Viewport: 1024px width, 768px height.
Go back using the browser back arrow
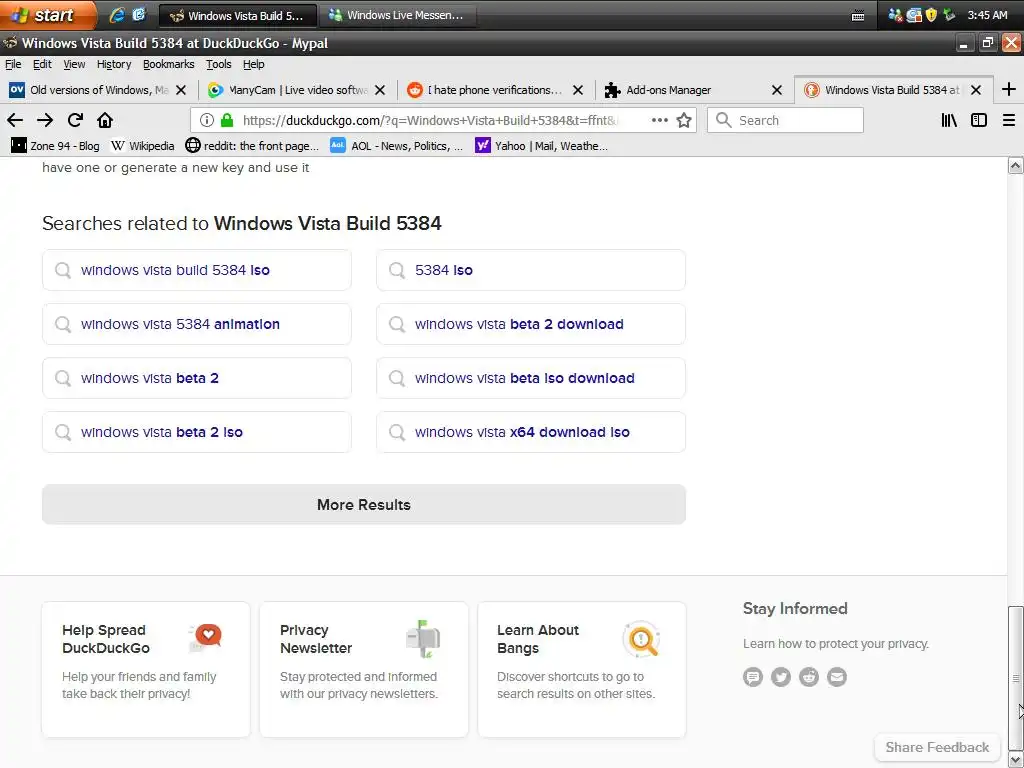14,120
